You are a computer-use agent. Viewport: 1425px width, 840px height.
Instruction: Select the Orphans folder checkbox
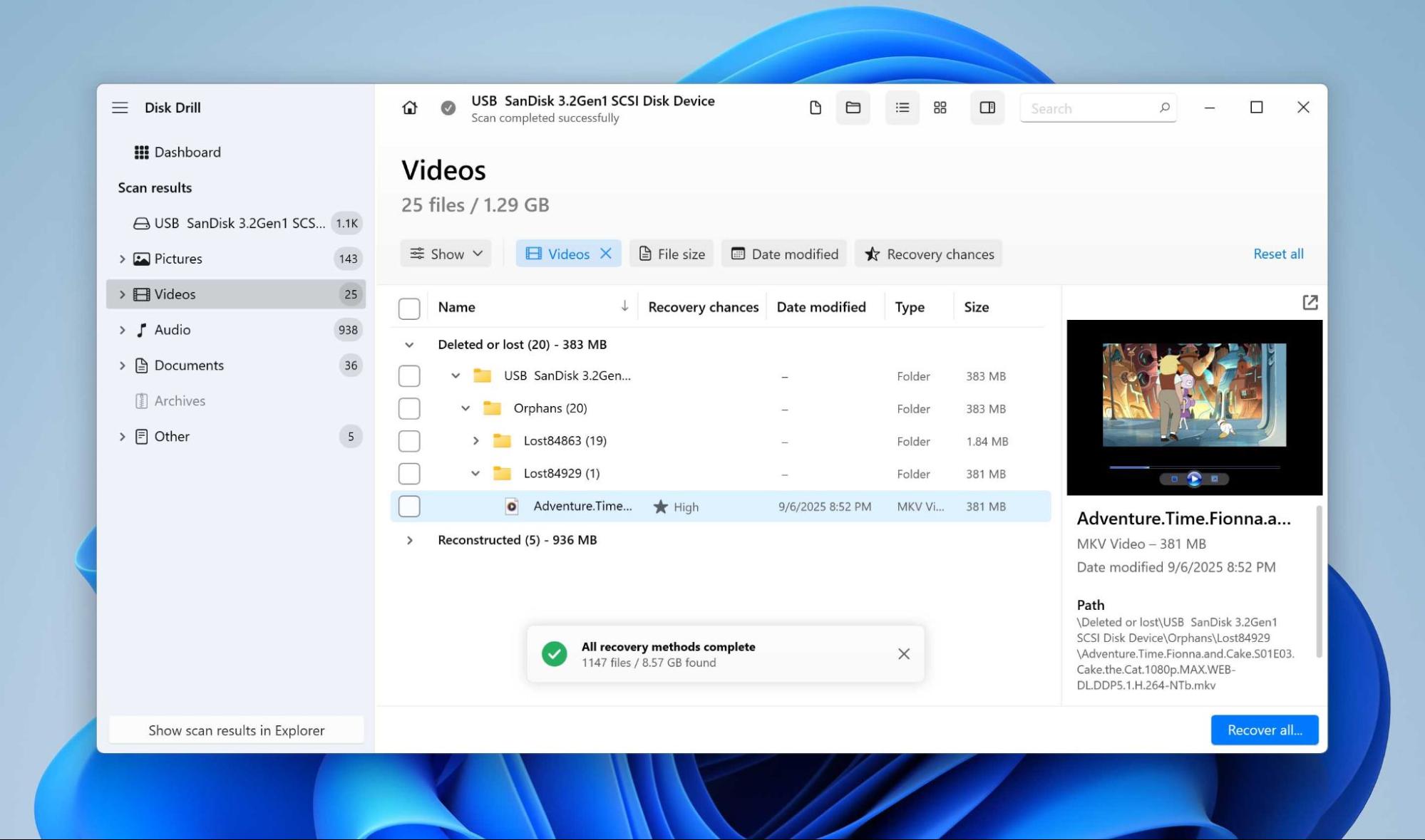tap(409, 408)
